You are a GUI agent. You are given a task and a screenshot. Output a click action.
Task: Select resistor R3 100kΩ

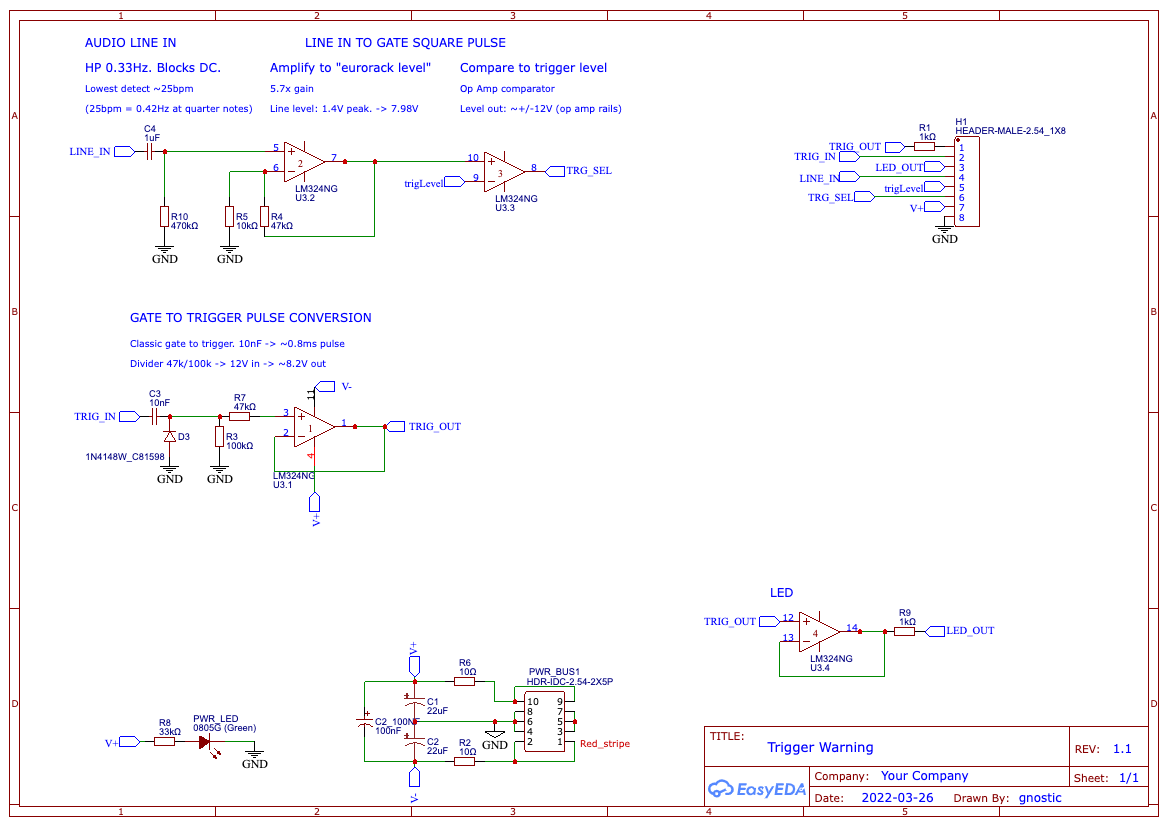tap(219, 437)
